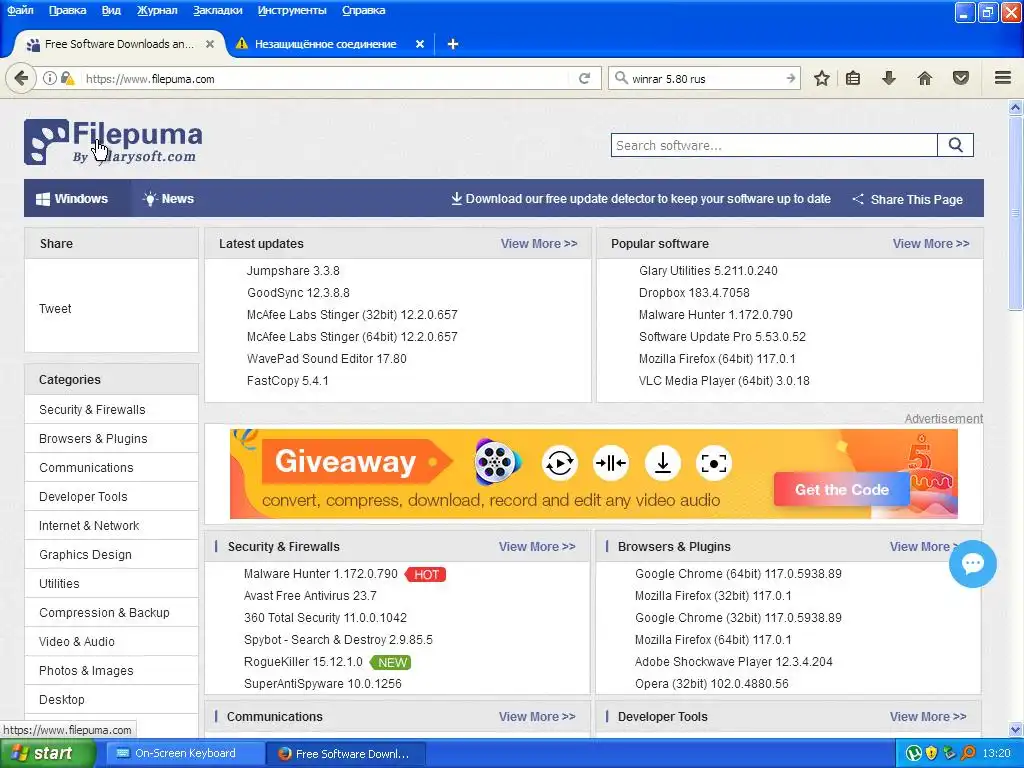Go to the home page icon
This screenshot has width=1024, height=768.
pyautogui.click(x=925, y=78)
